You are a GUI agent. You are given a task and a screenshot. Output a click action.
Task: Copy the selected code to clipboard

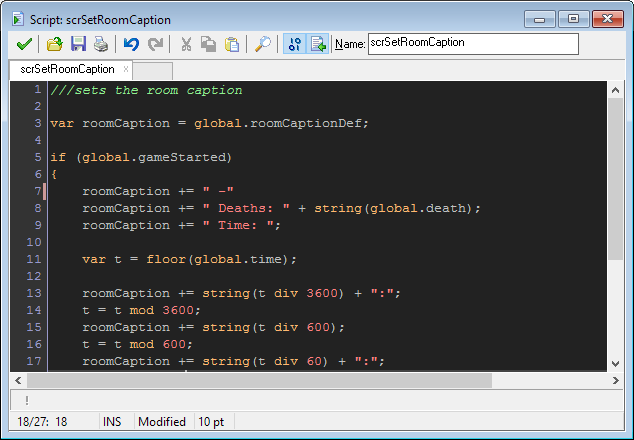[209, 44]
